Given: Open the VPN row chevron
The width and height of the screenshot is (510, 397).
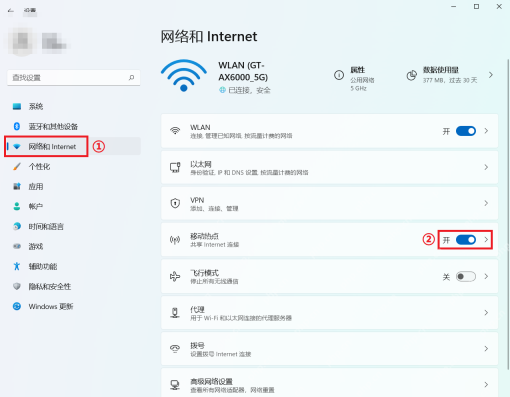Looking at the screenshot, I should tap(486, 203).
